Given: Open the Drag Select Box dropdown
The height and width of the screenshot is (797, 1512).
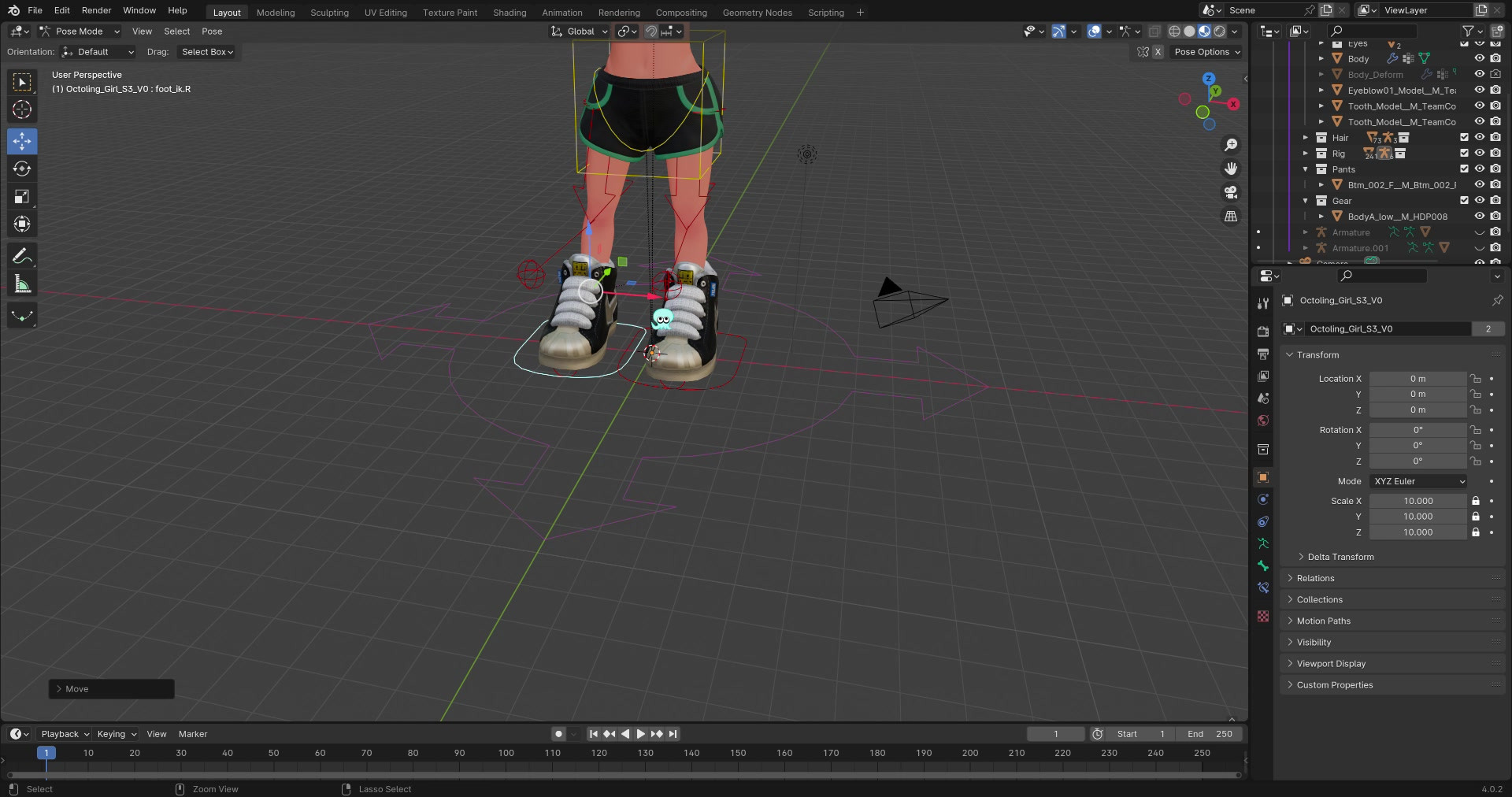Looking at the screenshot, I should tap(208, 52).
